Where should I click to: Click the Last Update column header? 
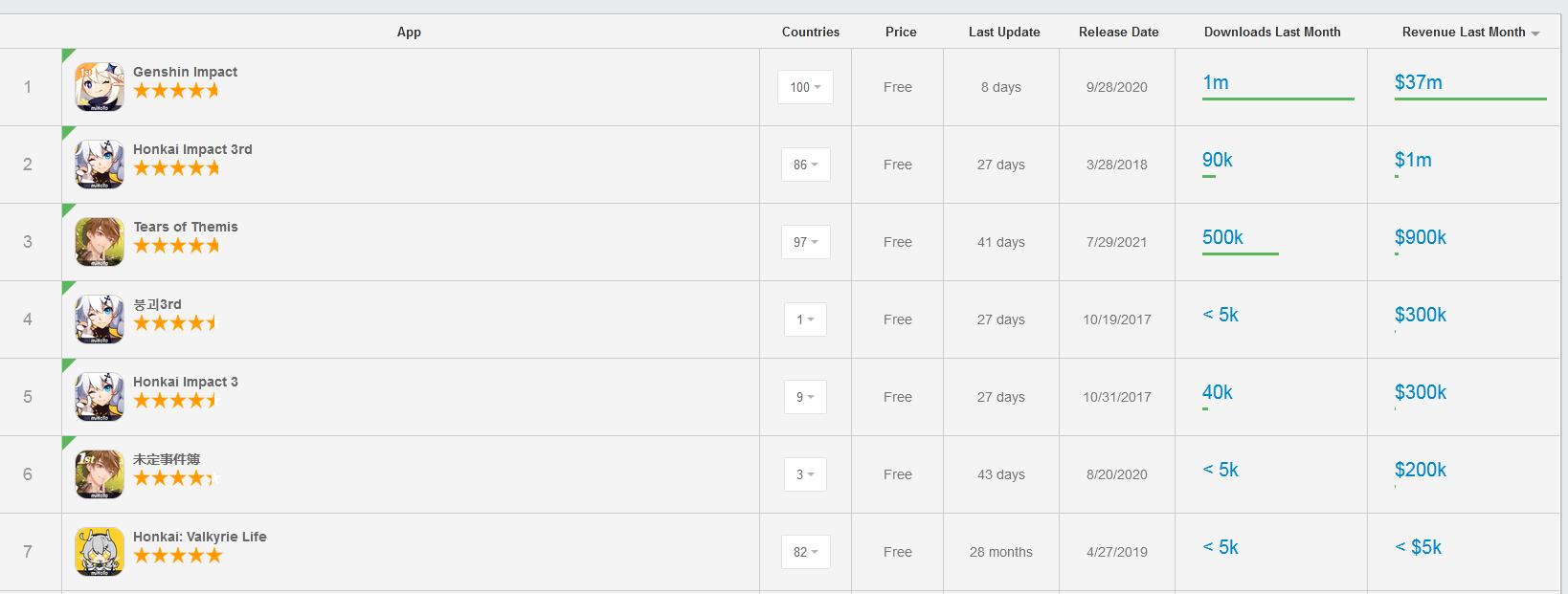coord(1003,32)
